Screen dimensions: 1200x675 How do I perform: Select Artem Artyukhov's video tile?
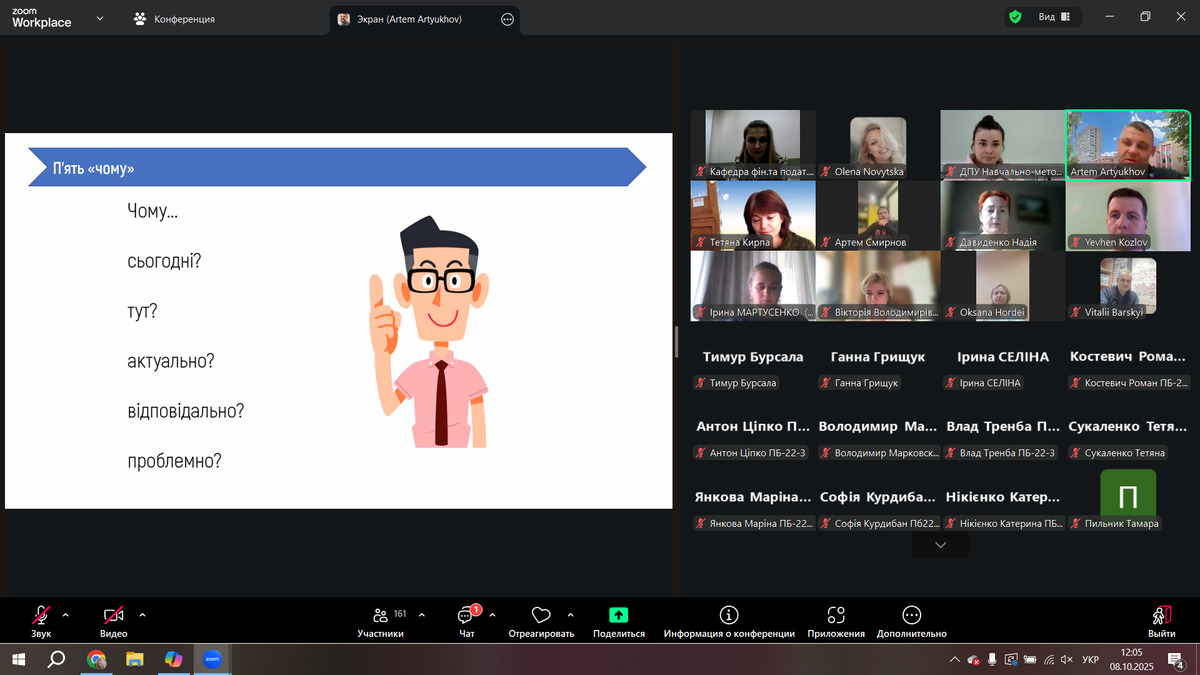tap(1127, 144)
